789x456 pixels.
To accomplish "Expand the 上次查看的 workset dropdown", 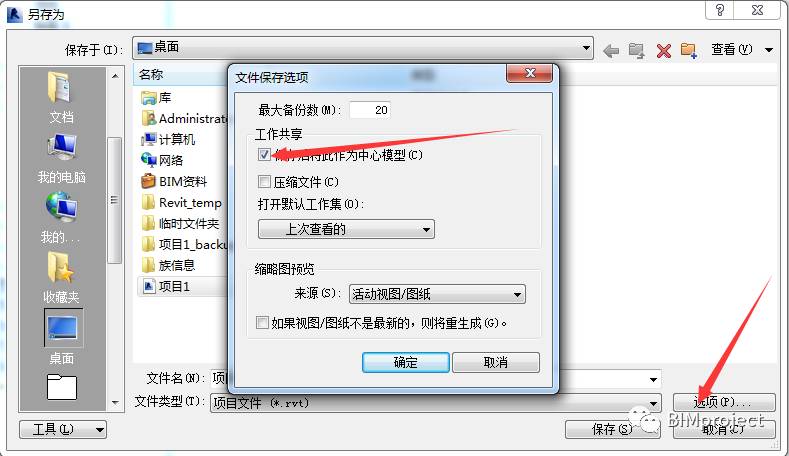I will (x=346, y=229).
